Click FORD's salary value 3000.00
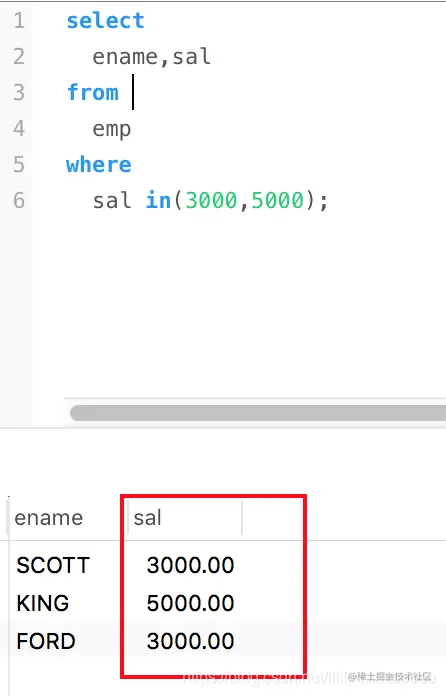The width and height of the screenshot is (446, 696). pyautogui.click(x=190, y=641)
